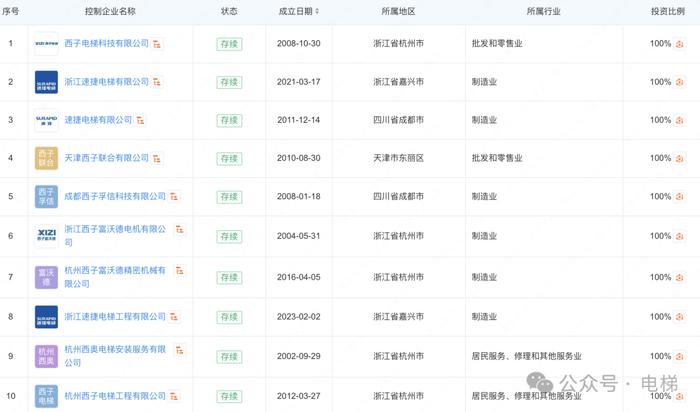
Task: Open 速捷电梯有限公司 in row 3
Action: coord(98,120)
